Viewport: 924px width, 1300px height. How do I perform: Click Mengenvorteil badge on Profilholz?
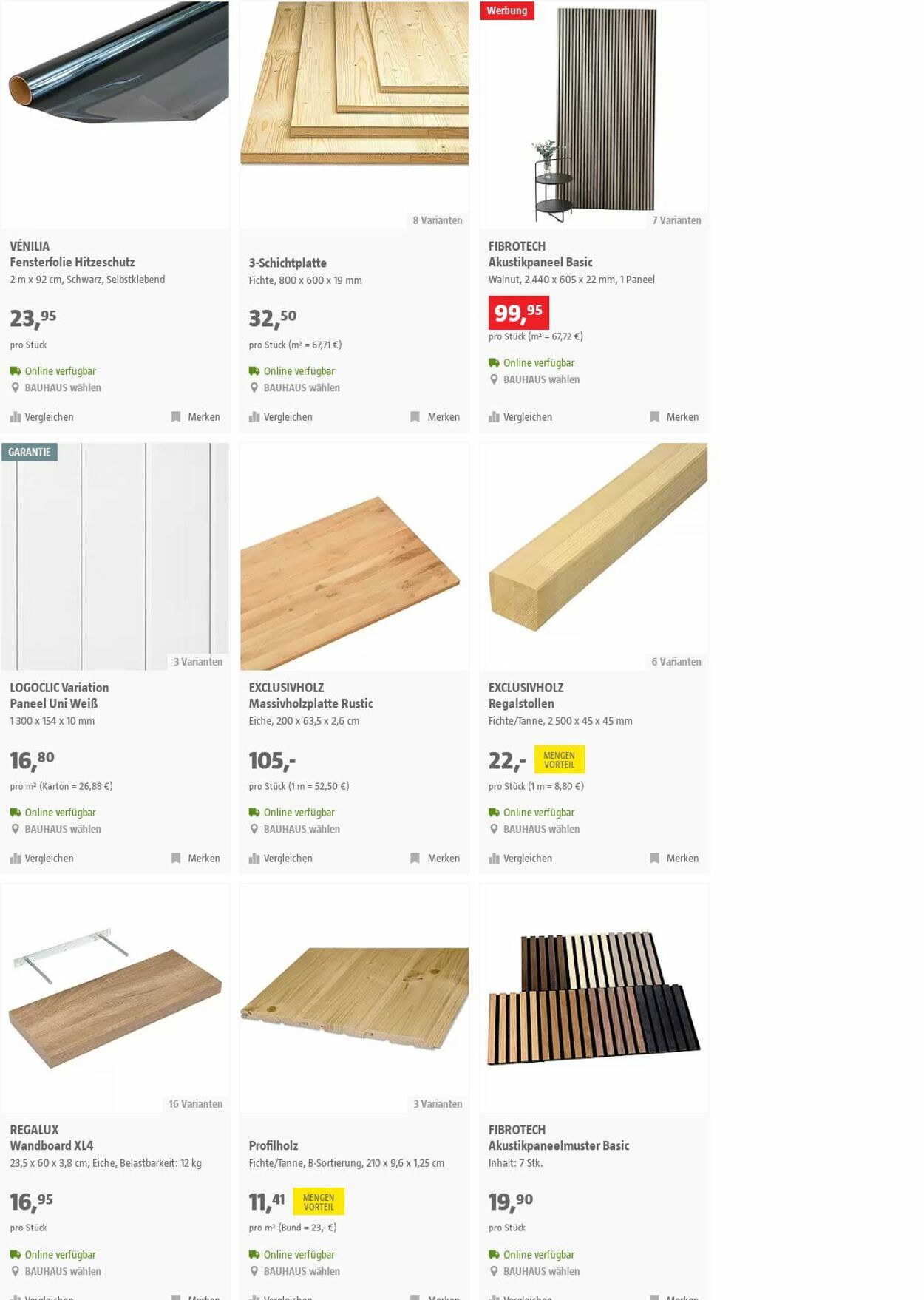(319, 1202)
